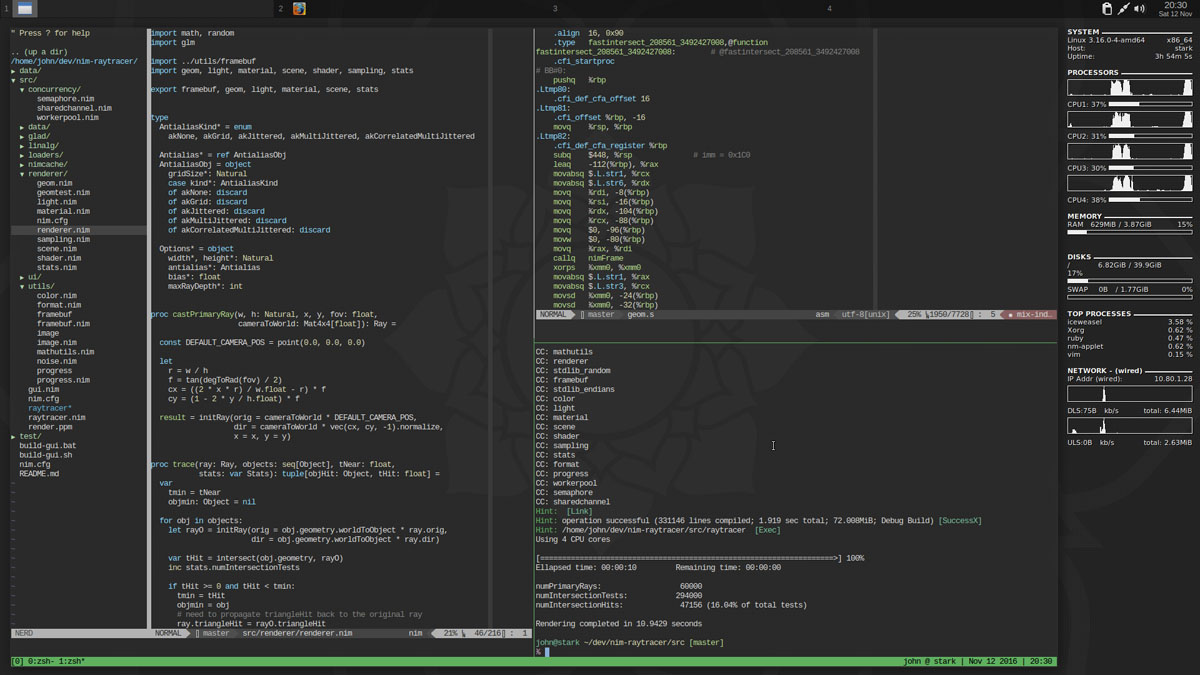Switch to workspace 4
The height and width of the screenshot is (675, 1200).
coord(829,8)
